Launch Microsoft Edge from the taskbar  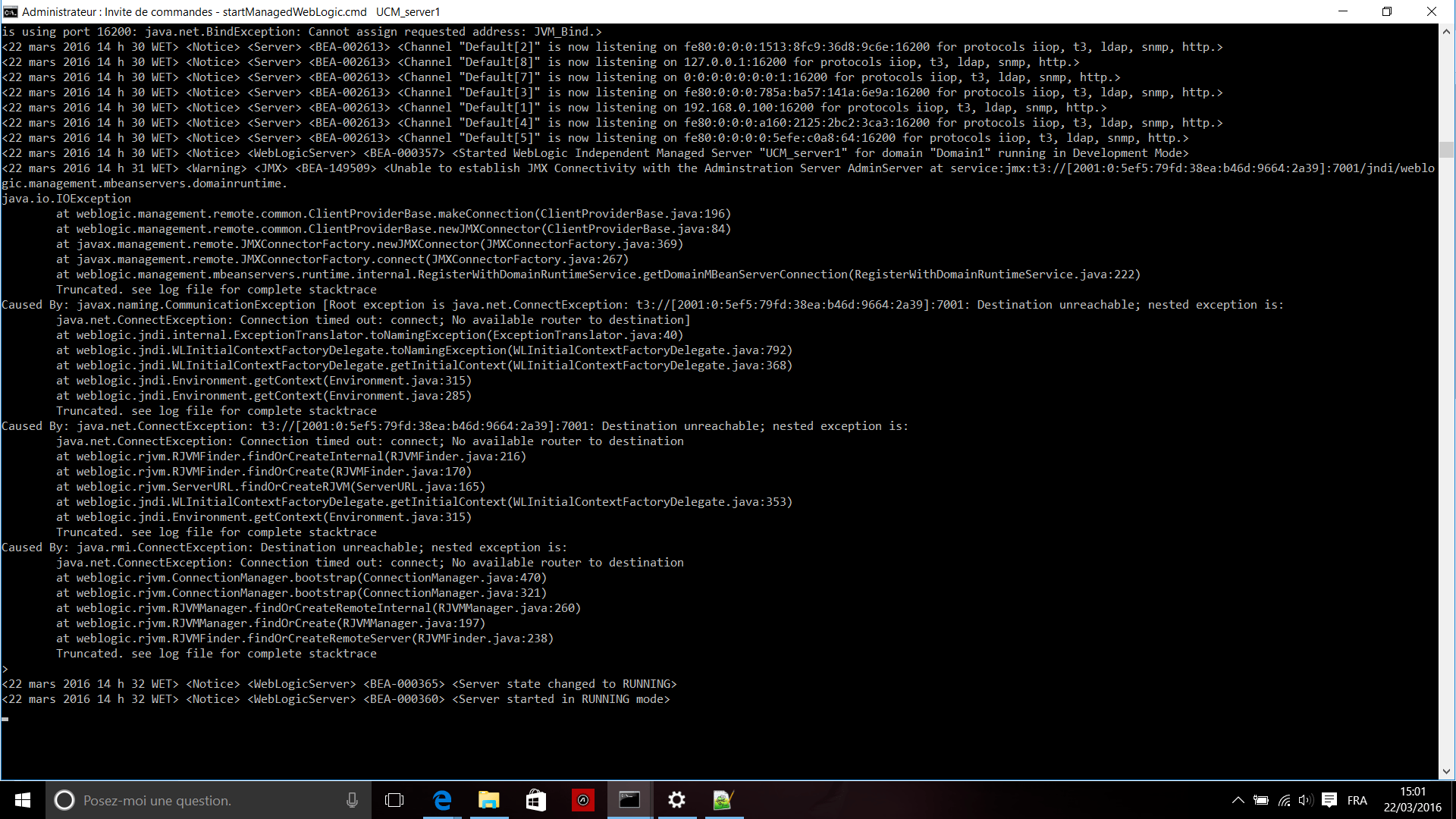[x=442, y=800]
